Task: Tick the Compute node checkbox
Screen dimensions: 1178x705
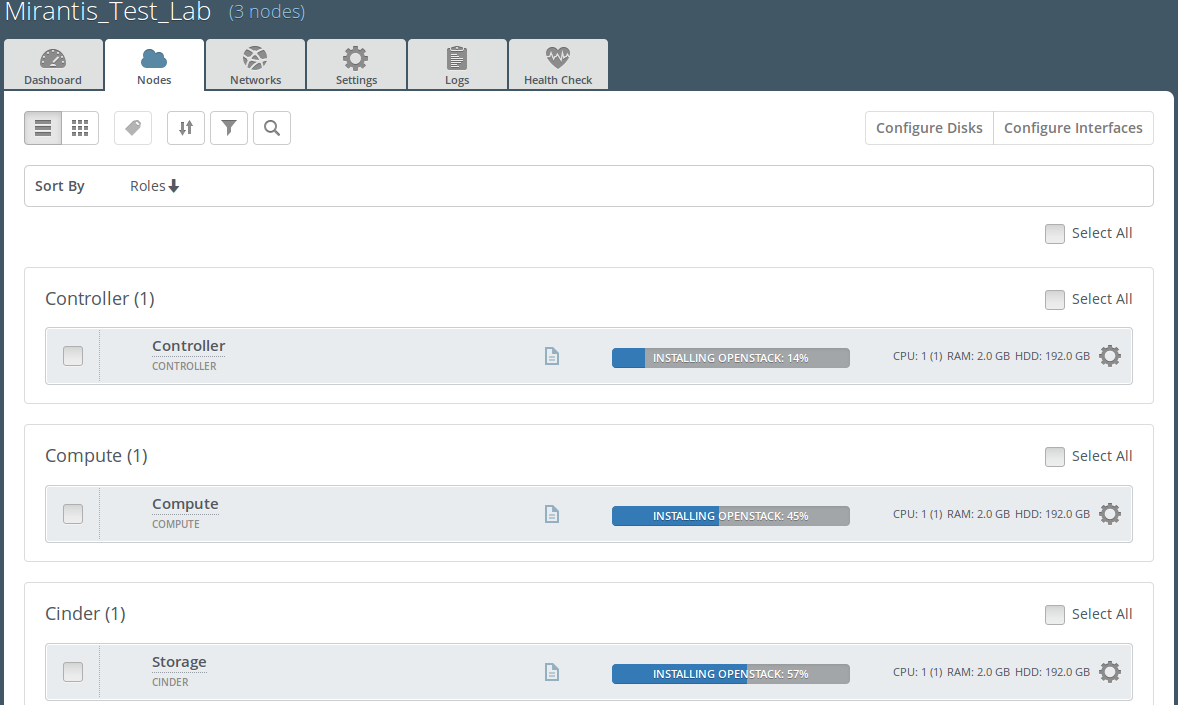Action: (x=73, y=513)
